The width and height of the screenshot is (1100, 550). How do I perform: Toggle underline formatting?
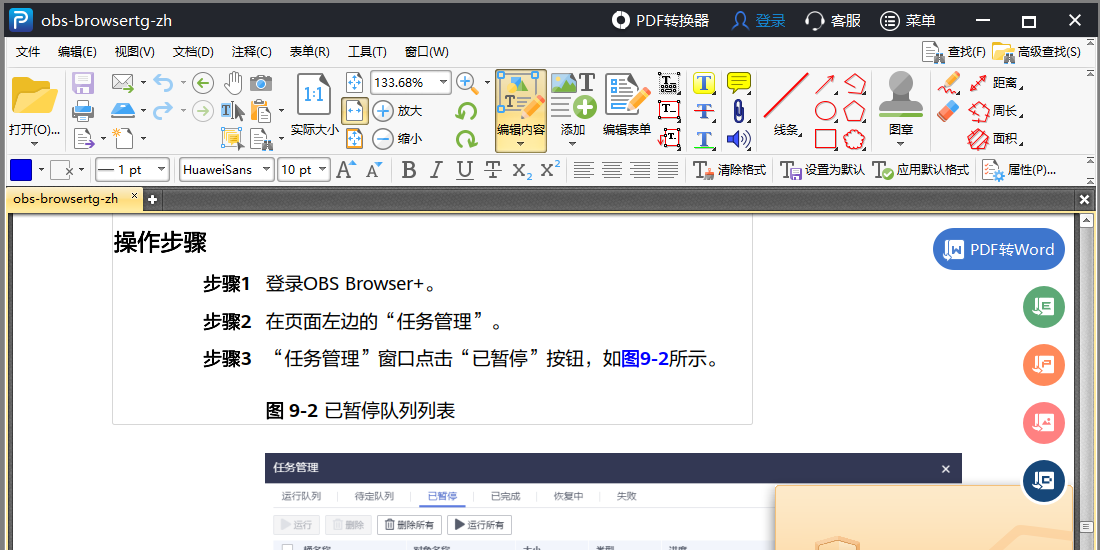click(x=464, y=170)
